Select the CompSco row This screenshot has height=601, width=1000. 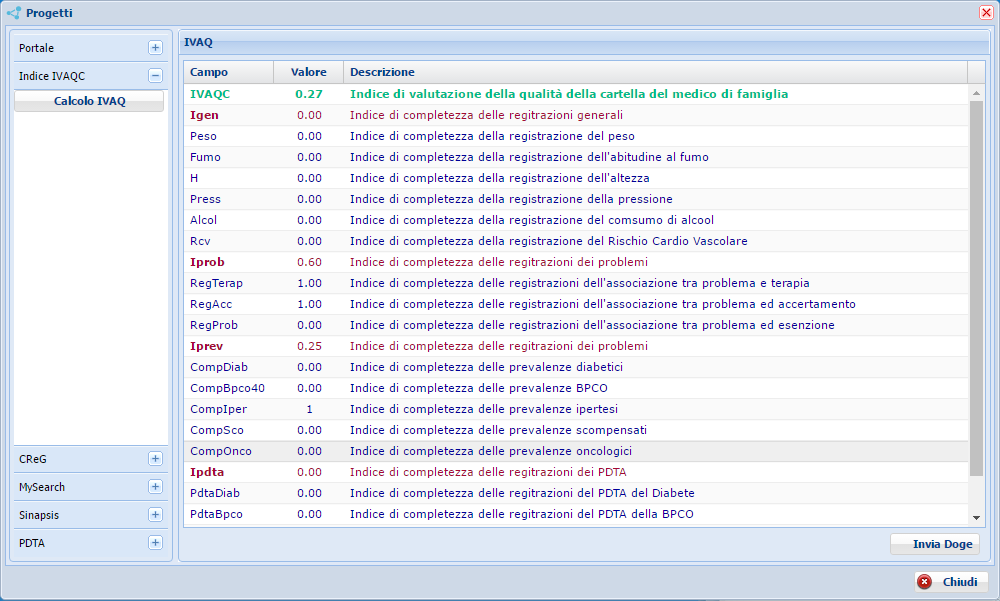576,430
